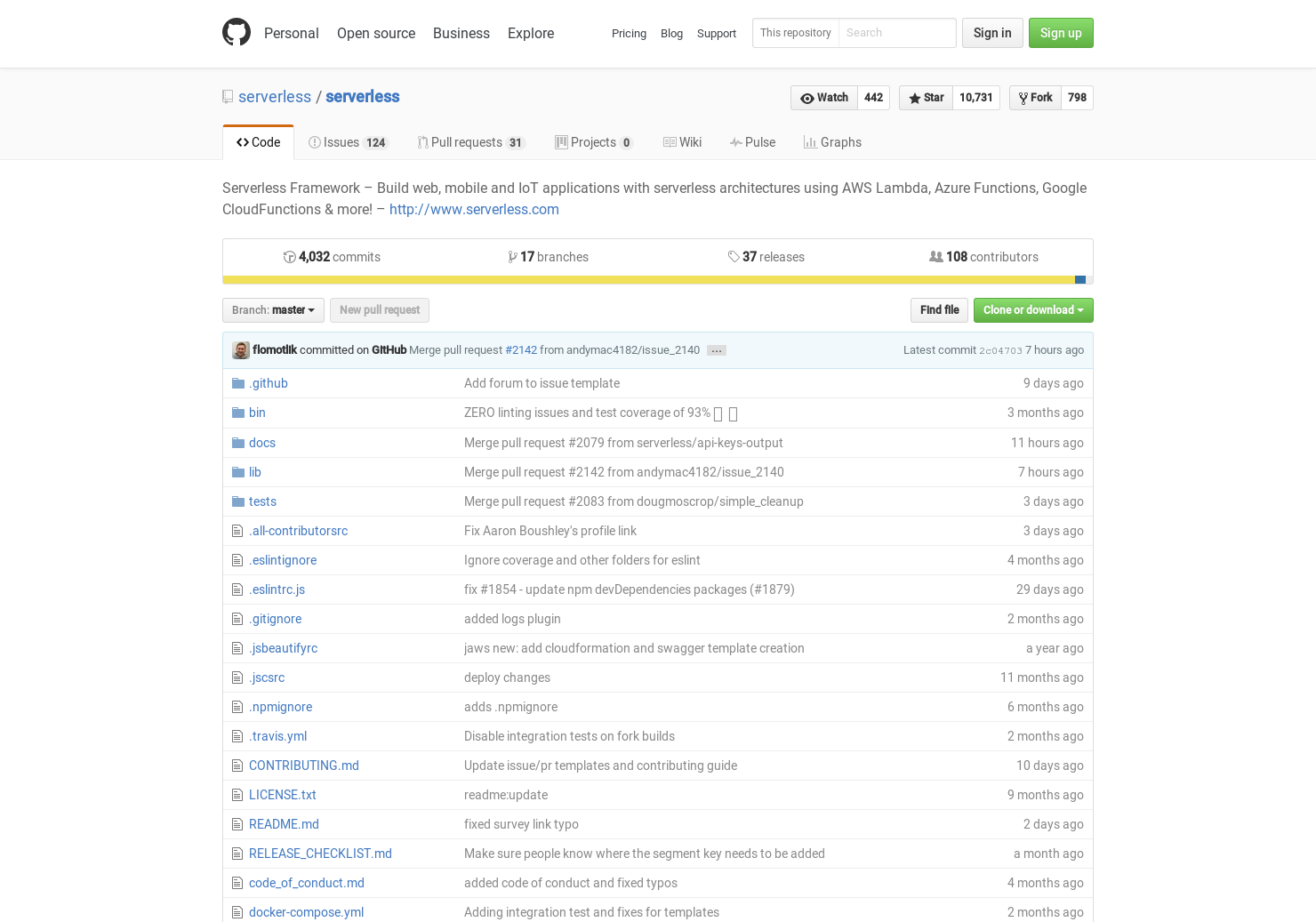Image resolution: width=1316 pixels, height=922 pixels.
Task: Click file icon next to .jscsrc
Action: [x=237, y=677]
